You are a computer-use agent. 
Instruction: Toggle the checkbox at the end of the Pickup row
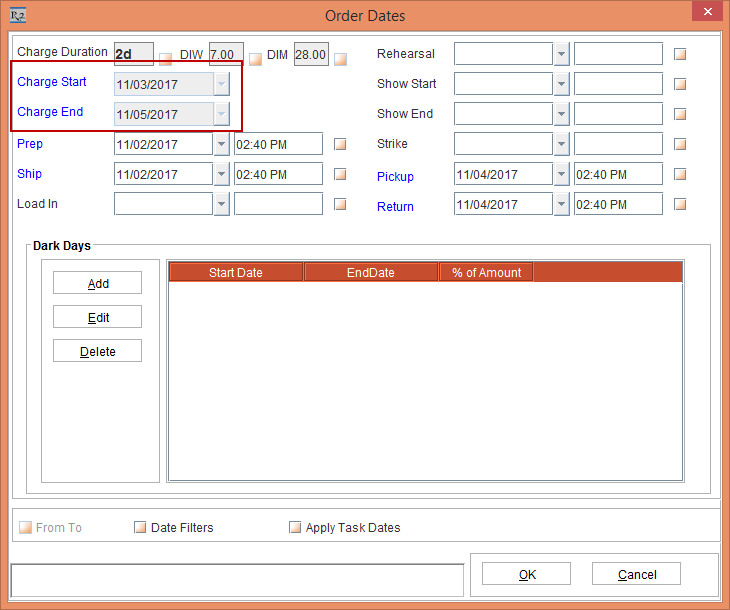click(680, 174)
